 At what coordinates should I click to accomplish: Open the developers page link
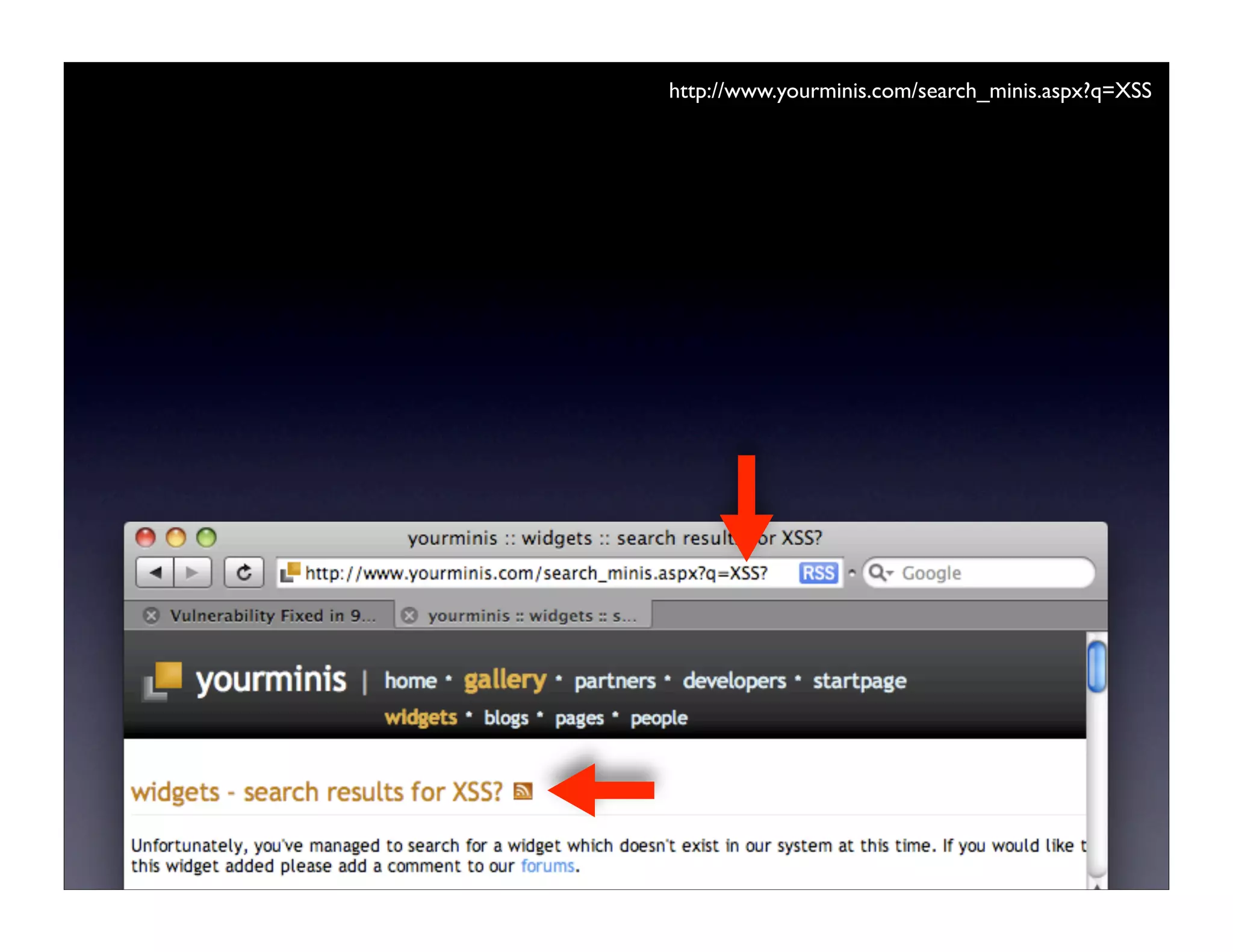[734, 681]
